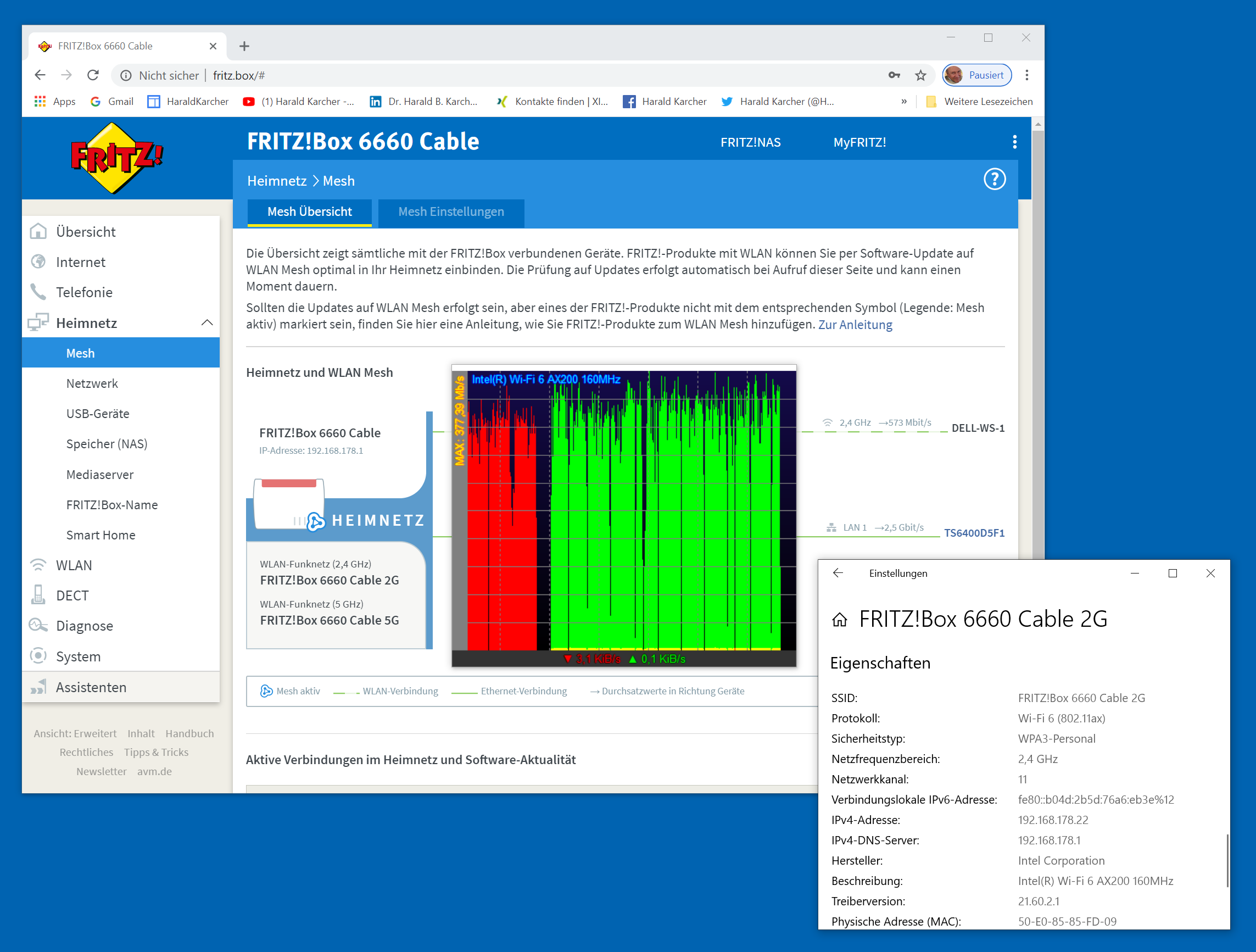Expand the WLAN sidebar section

[x=74, y=565]
